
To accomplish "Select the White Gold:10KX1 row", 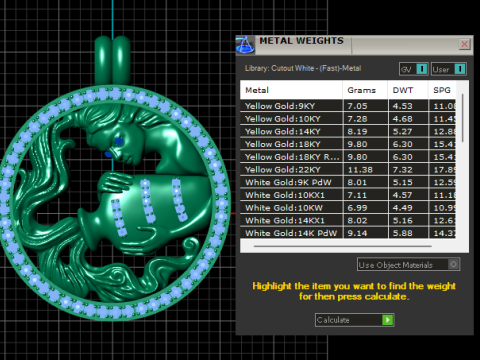I will [348, 195].
